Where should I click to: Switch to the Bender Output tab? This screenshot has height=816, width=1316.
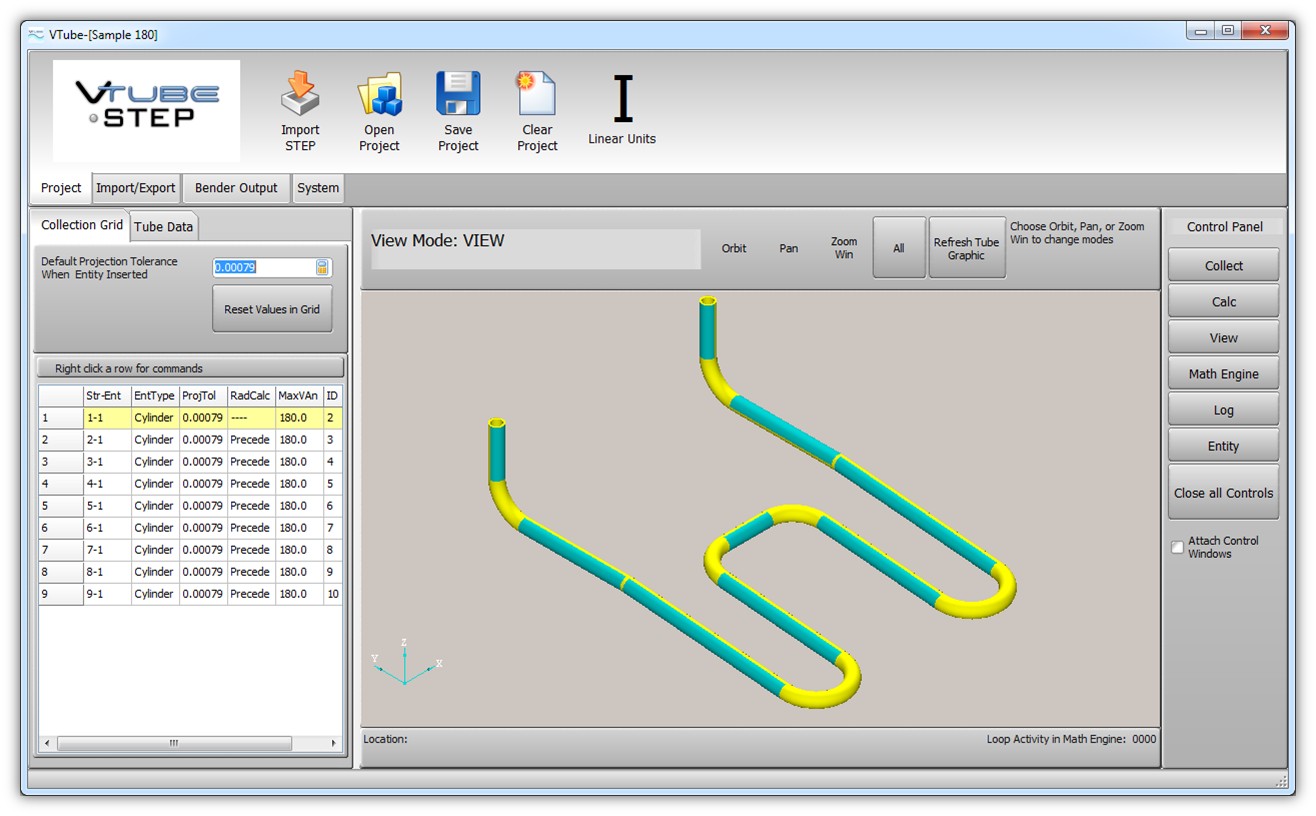[236, 188]
